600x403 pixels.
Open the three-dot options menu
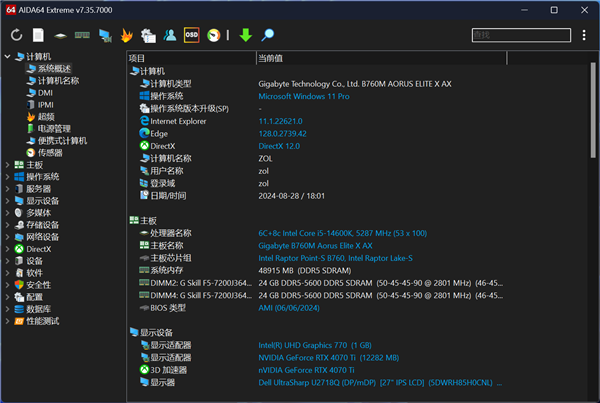(x=584, y=35)
